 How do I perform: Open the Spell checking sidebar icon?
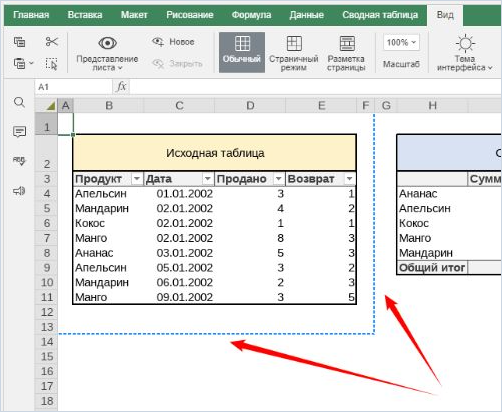point(19,161)
